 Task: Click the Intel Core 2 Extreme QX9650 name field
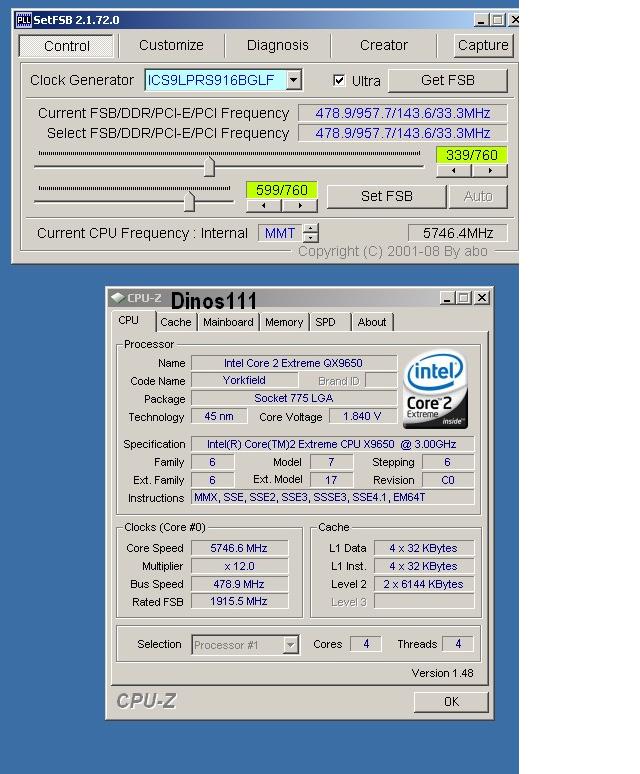294,363
